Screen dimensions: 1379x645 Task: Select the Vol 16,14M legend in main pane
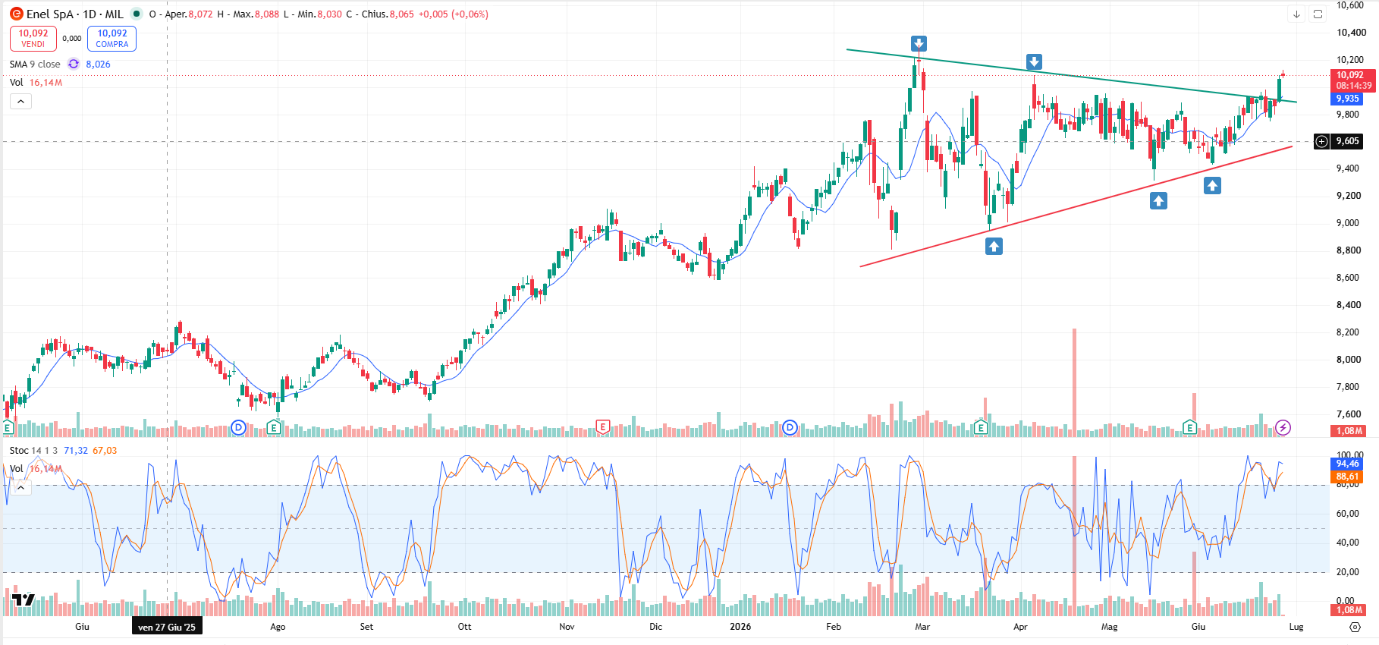coord(37,83)
